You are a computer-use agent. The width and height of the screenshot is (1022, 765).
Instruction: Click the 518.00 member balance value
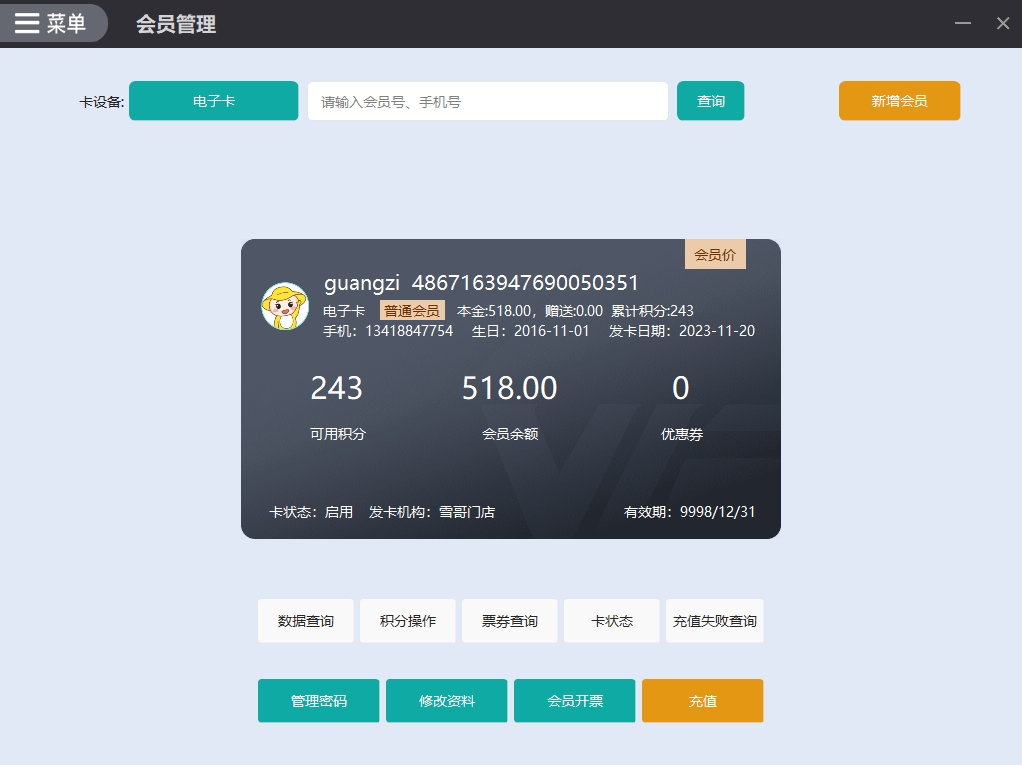[509, 388]
